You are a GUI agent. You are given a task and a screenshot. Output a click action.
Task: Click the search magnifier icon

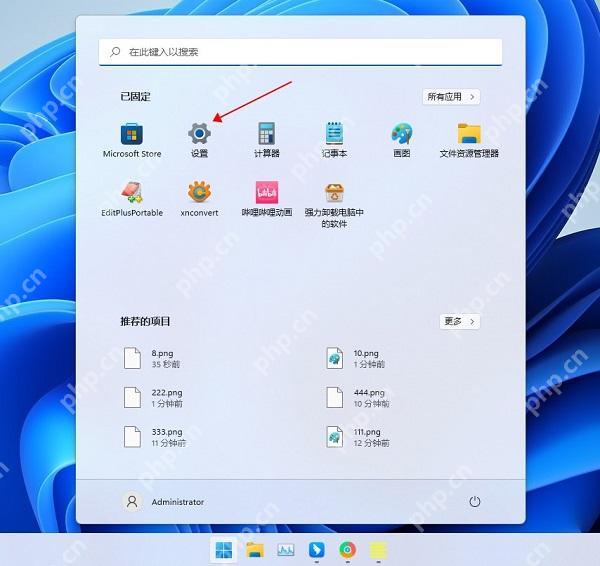pos(115,52)
